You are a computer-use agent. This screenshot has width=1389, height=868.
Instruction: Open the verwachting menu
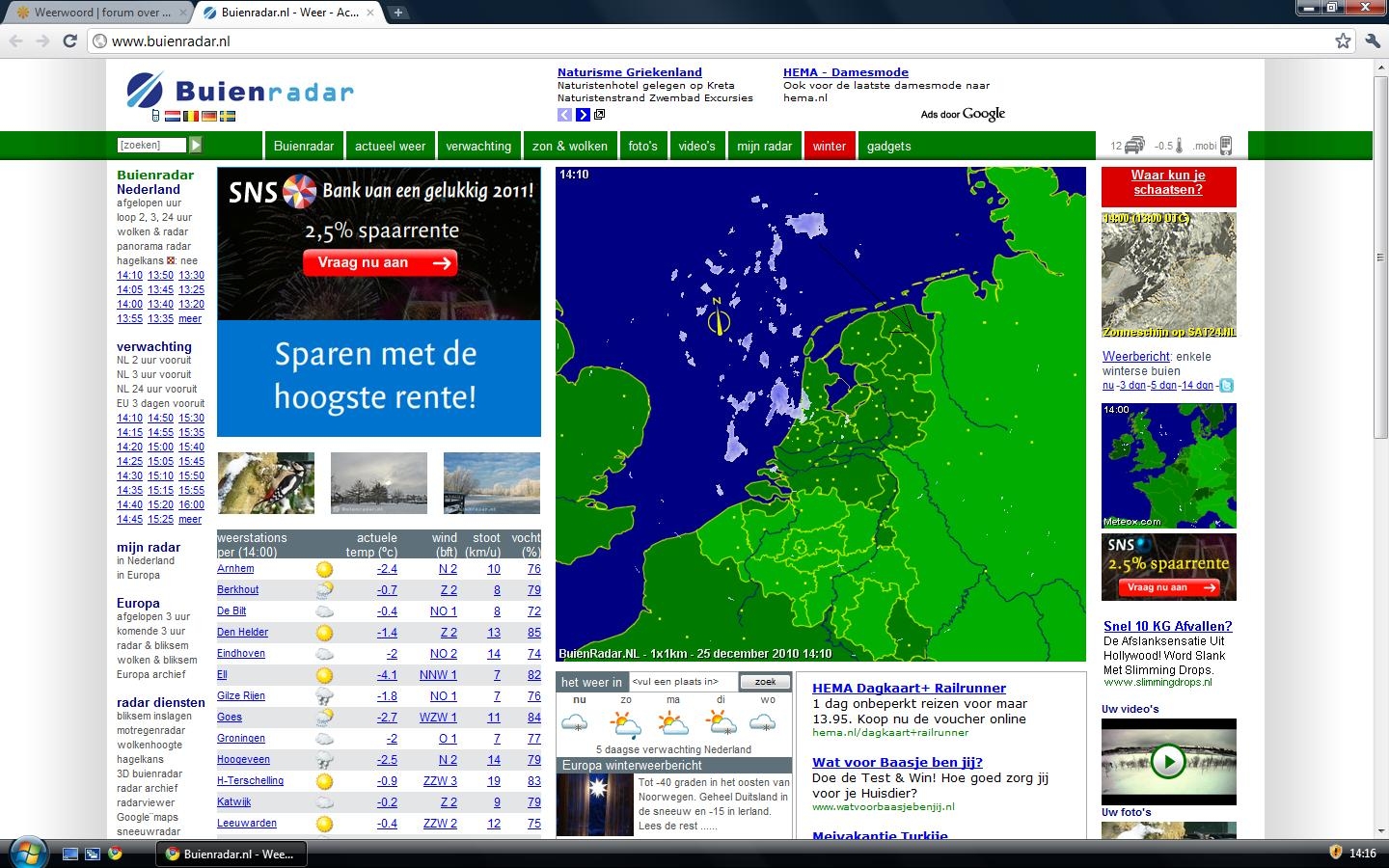click(478, 146)
